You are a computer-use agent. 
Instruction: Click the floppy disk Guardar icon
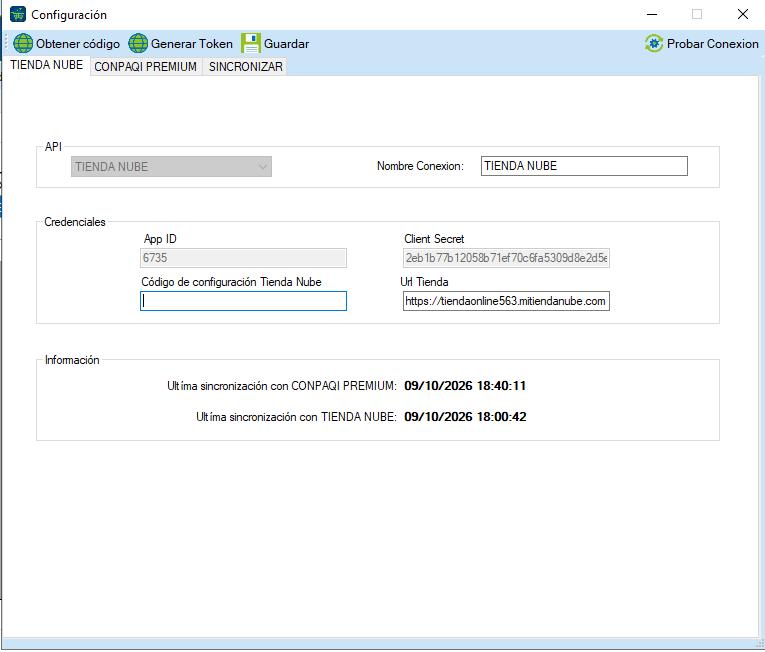click(x=251, y=43)
